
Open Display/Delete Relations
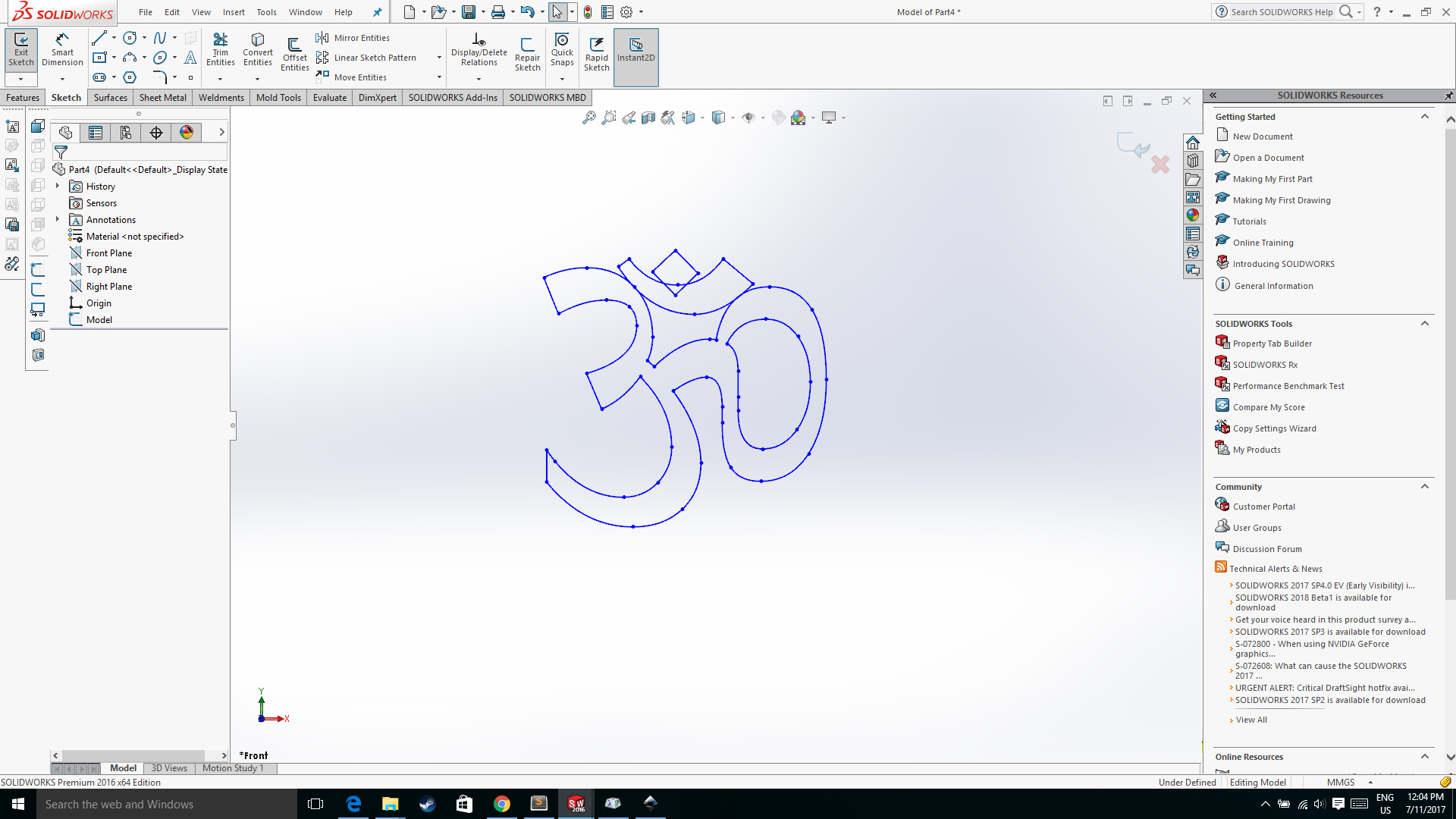coord(479,50)
